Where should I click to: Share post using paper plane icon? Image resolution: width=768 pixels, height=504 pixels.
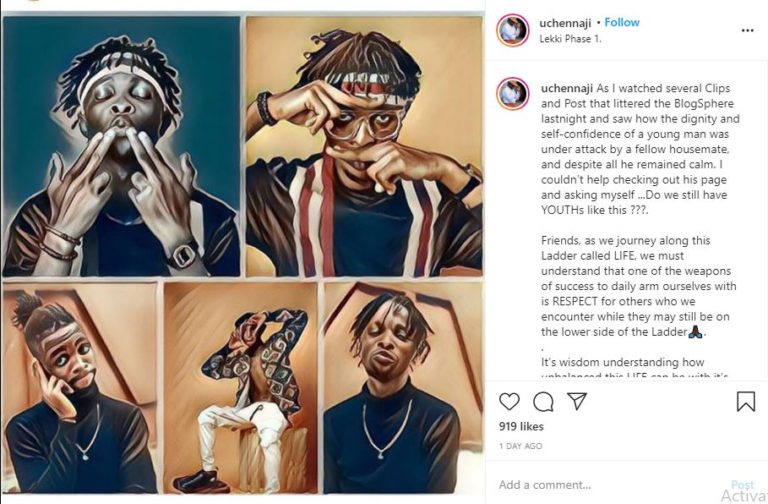(577, 401)
